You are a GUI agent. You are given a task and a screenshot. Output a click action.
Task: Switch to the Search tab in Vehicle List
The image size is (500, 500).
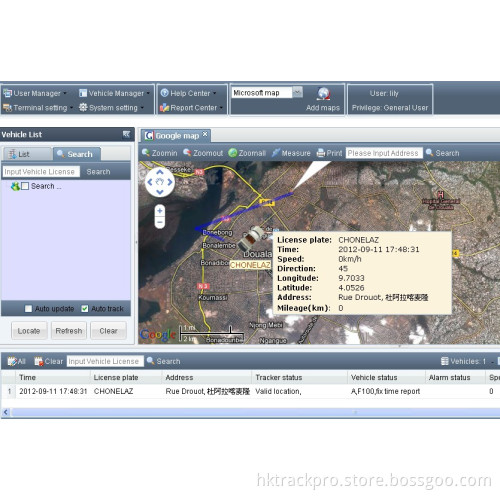pyautogui.click(x=77, y=154)
